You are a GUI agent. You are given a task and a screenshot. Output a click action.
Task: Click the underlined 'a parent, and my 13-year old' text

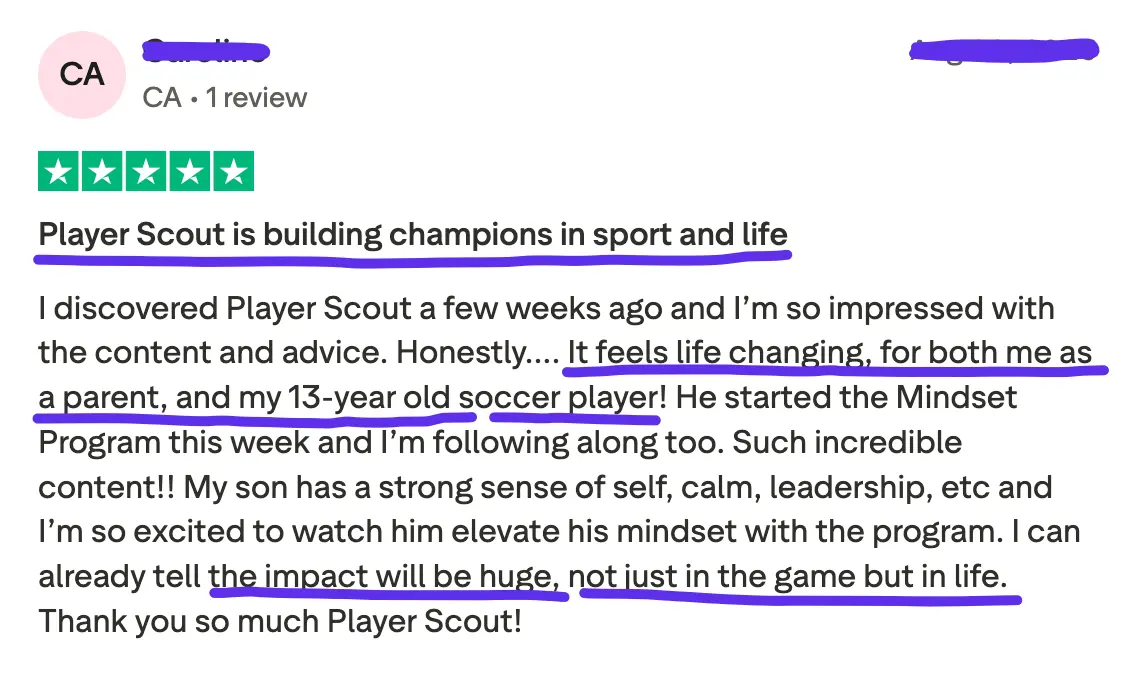pyautogui.click(x=244, y=398)
